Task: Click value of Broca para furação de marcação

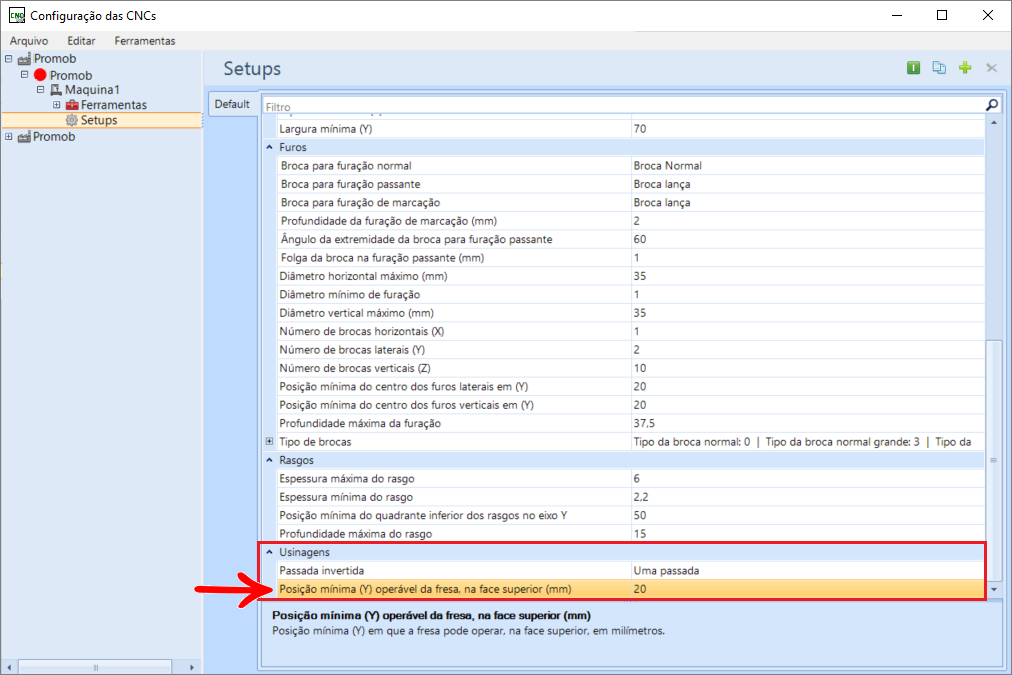Action: (807, 203)
